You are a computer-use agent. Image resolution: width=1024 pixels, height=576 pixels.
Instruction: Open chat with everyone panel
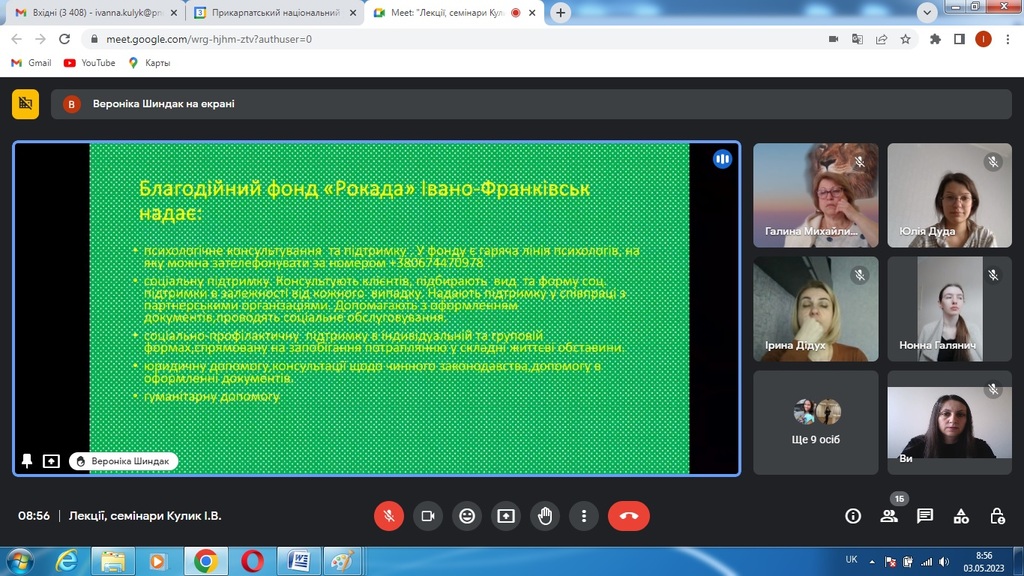(x=925, y=516)
